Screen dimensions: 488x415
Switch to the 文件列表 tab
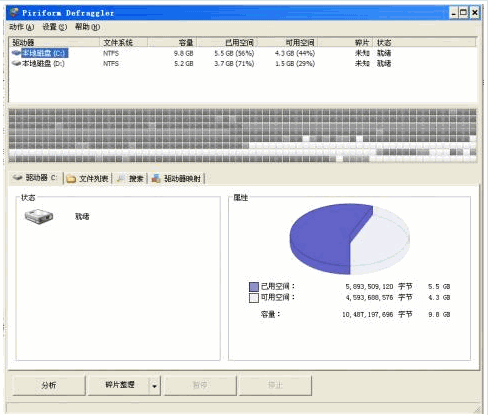click(87, 179)
